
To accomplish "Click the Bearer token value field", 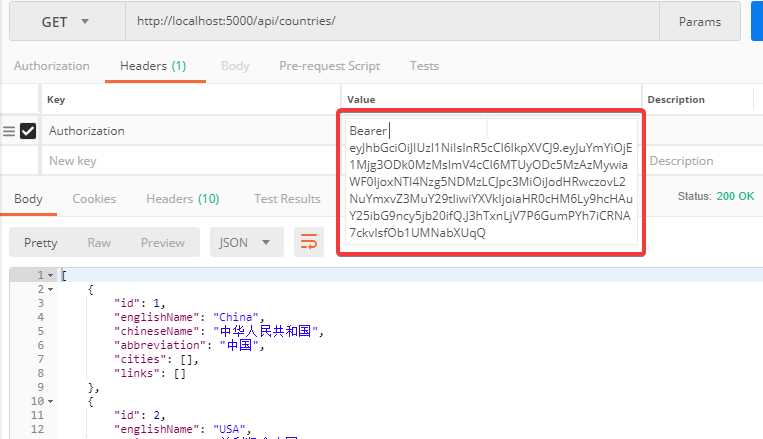I will pos(490,182).
